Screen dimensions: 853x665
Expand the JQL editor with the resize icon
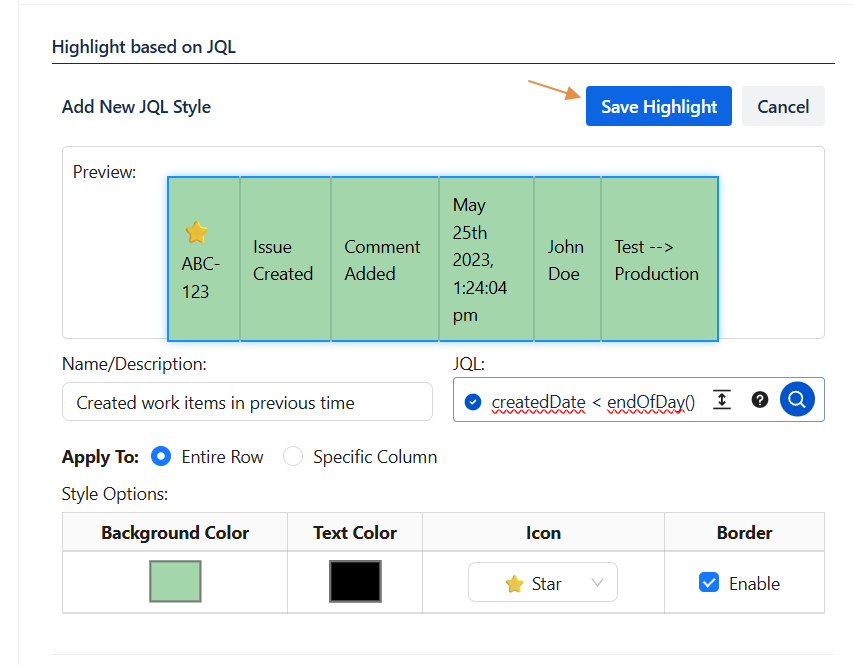pos(723,400)
